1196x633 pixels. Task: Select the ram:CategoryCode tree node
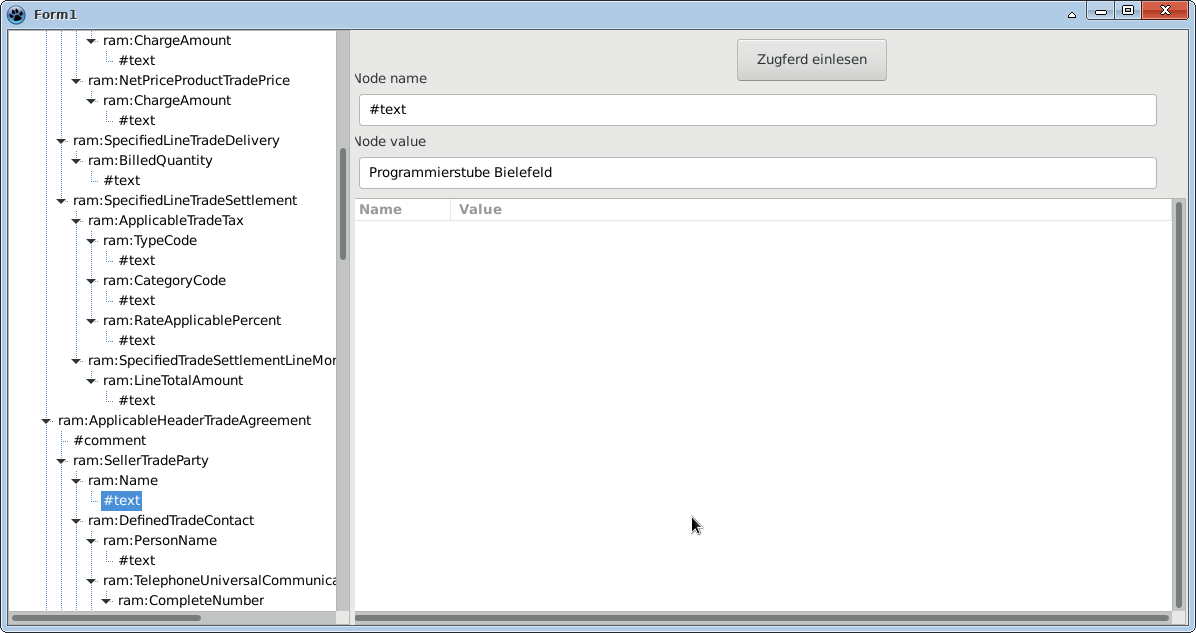[x=164, y=280]
